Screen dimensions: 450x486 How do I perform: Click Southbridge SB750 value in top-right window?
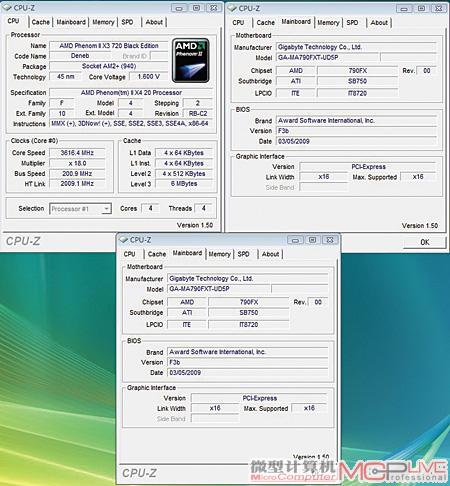pos(357,81)
